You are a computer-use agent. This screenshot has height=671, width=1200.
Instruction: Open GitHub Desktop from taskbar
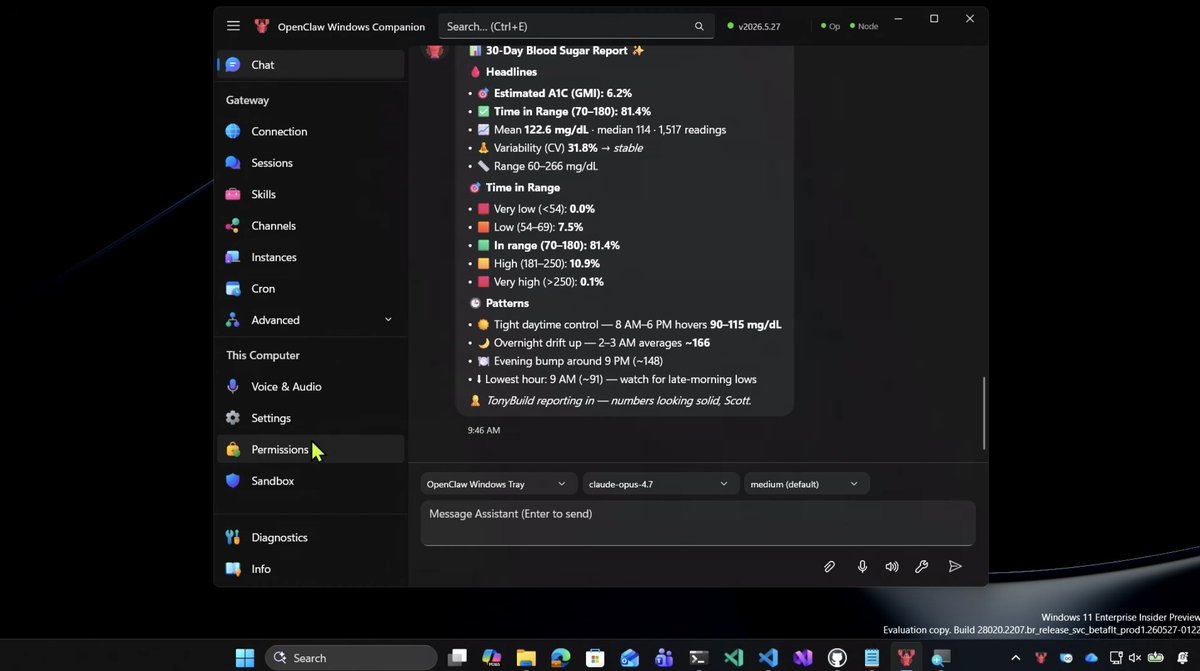[837, 657]
